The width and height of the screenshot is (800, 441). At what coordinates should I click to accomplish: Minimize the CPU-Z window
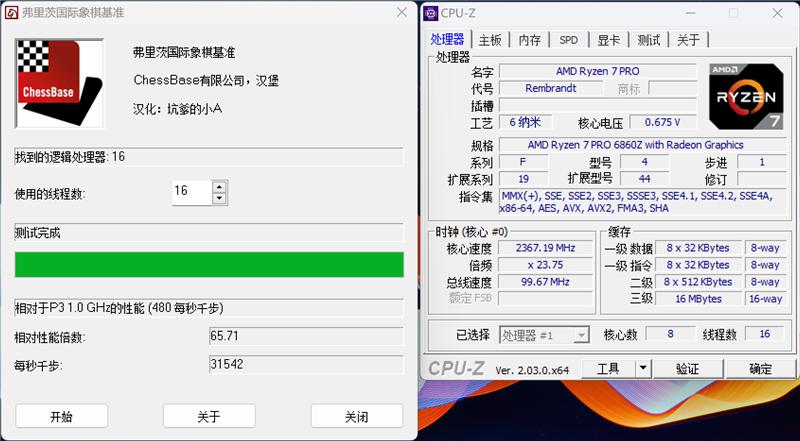click(x=691, y=14)
